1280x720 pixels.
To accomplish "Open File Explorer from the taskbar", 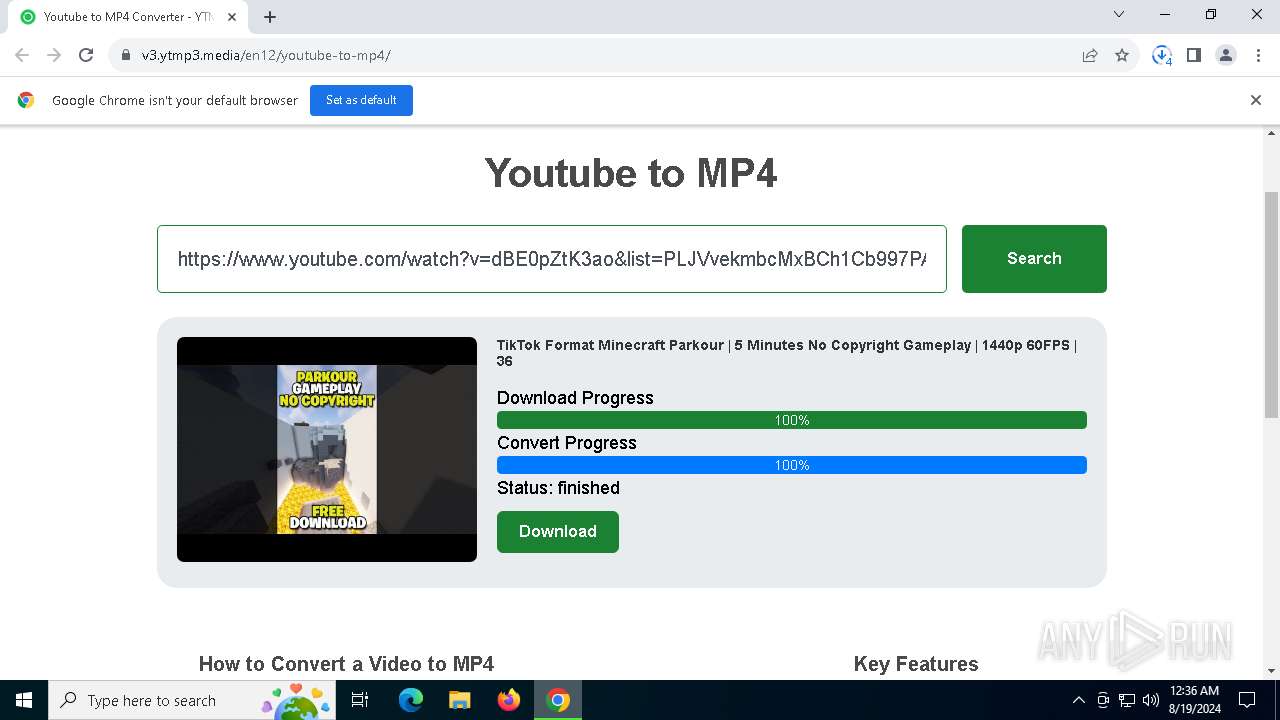I will click(460, 700).
